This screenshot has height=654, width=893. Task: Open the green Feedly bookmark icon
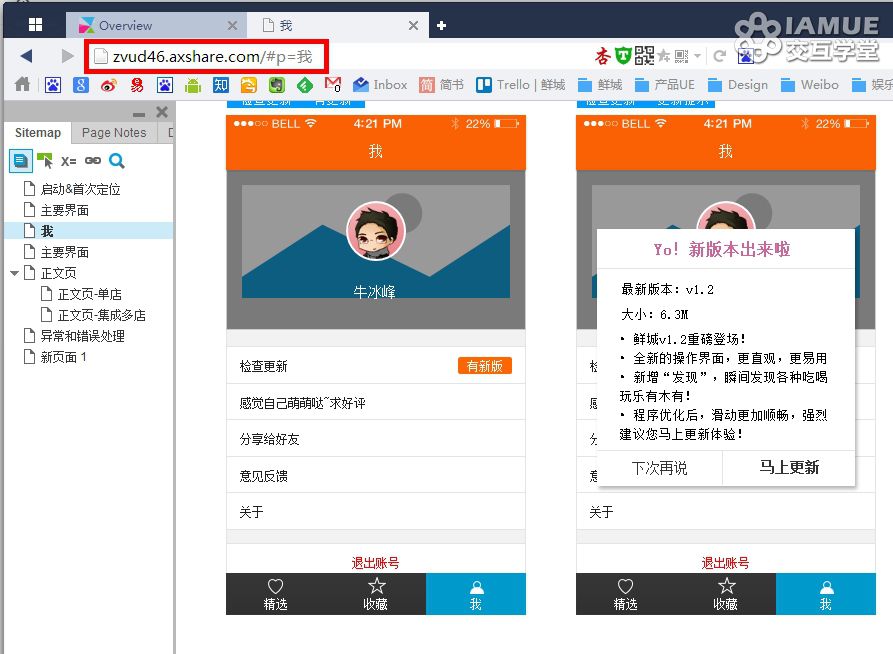click(305, 85)
